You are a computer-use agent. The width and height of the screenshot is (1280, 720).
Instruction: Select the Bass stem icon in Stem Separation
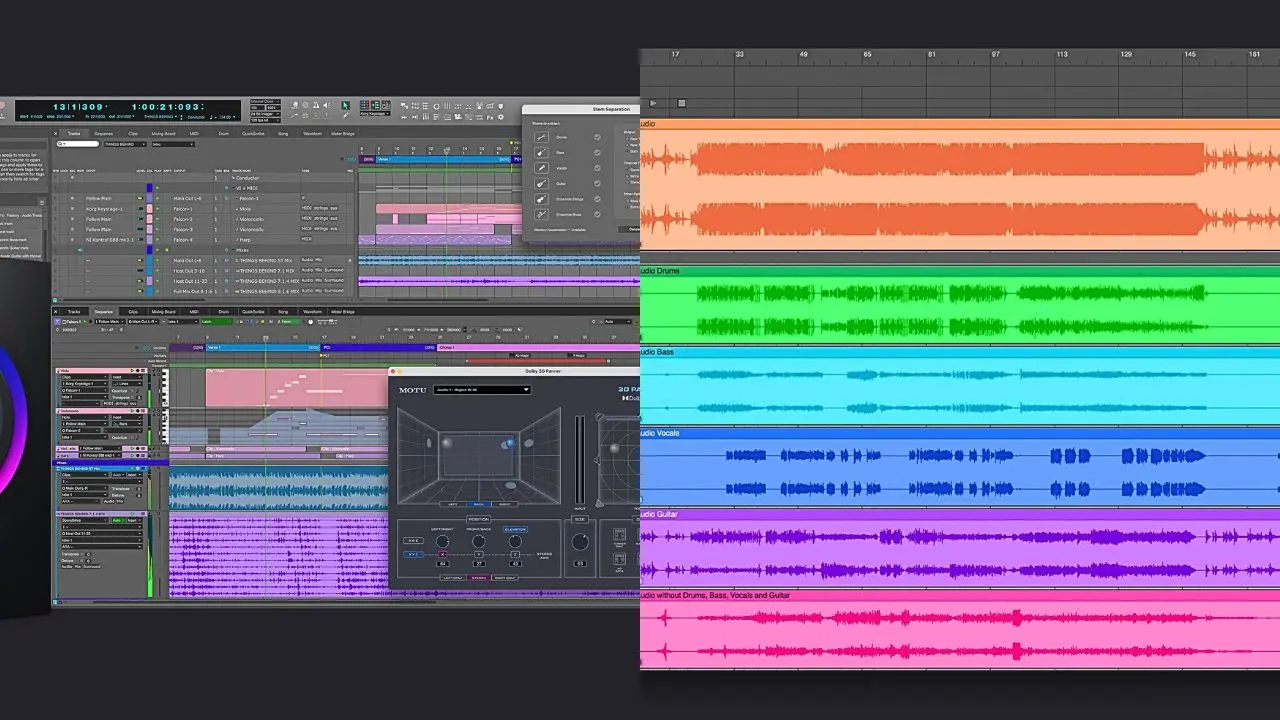541,153
